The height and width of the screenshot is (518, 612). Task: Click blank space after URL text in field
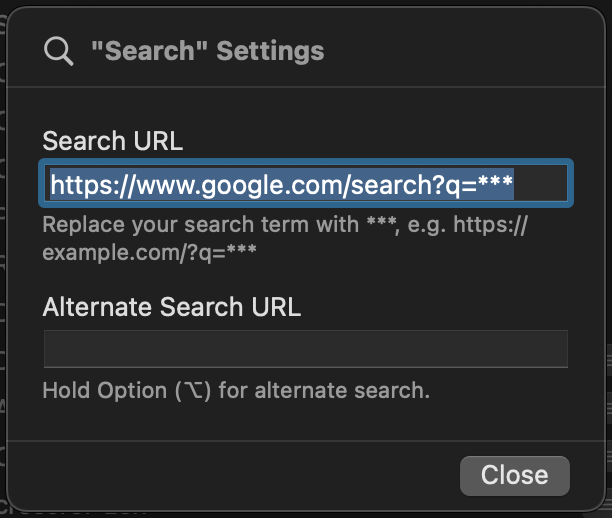542,184
